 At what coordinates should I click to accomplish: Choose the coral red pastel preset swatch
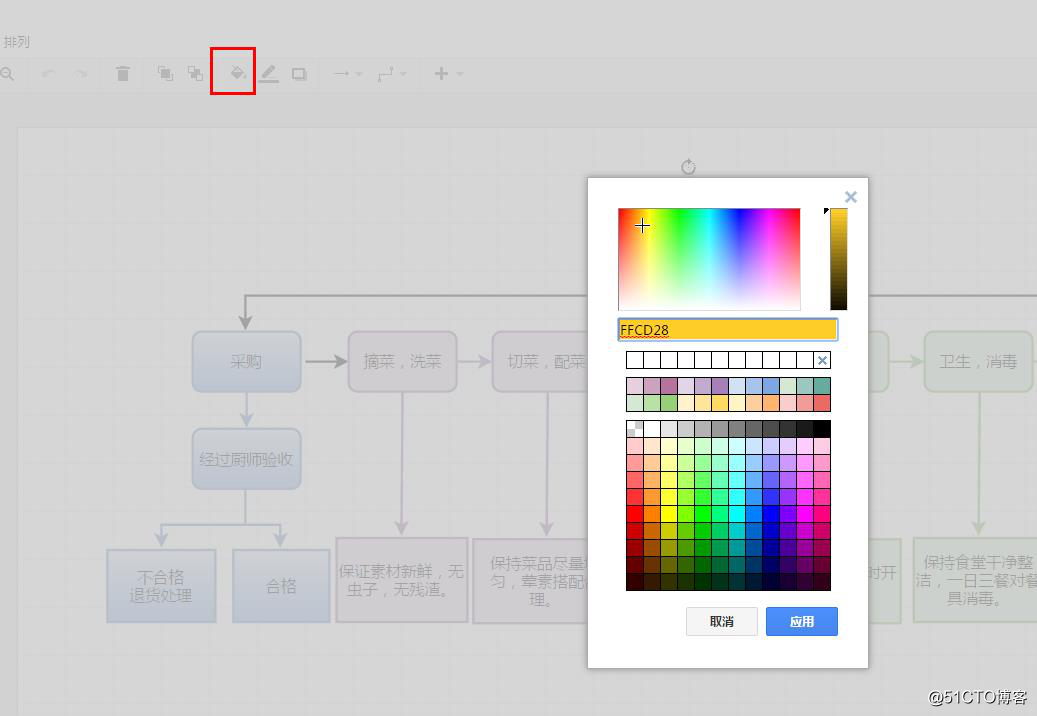pos(822,403)
